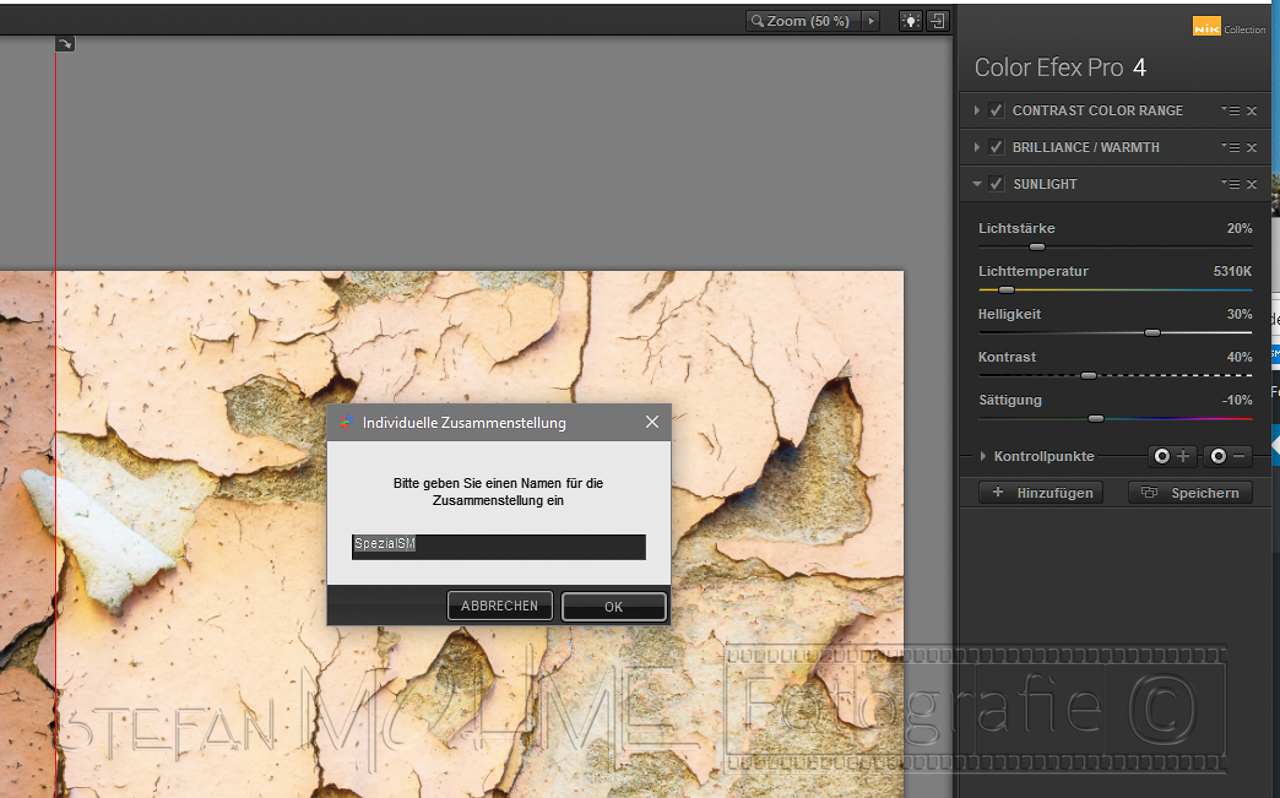Toggle the Contrast Color Range checkbox
This screenshot has width=1280, height=798.
coord(996,111)
